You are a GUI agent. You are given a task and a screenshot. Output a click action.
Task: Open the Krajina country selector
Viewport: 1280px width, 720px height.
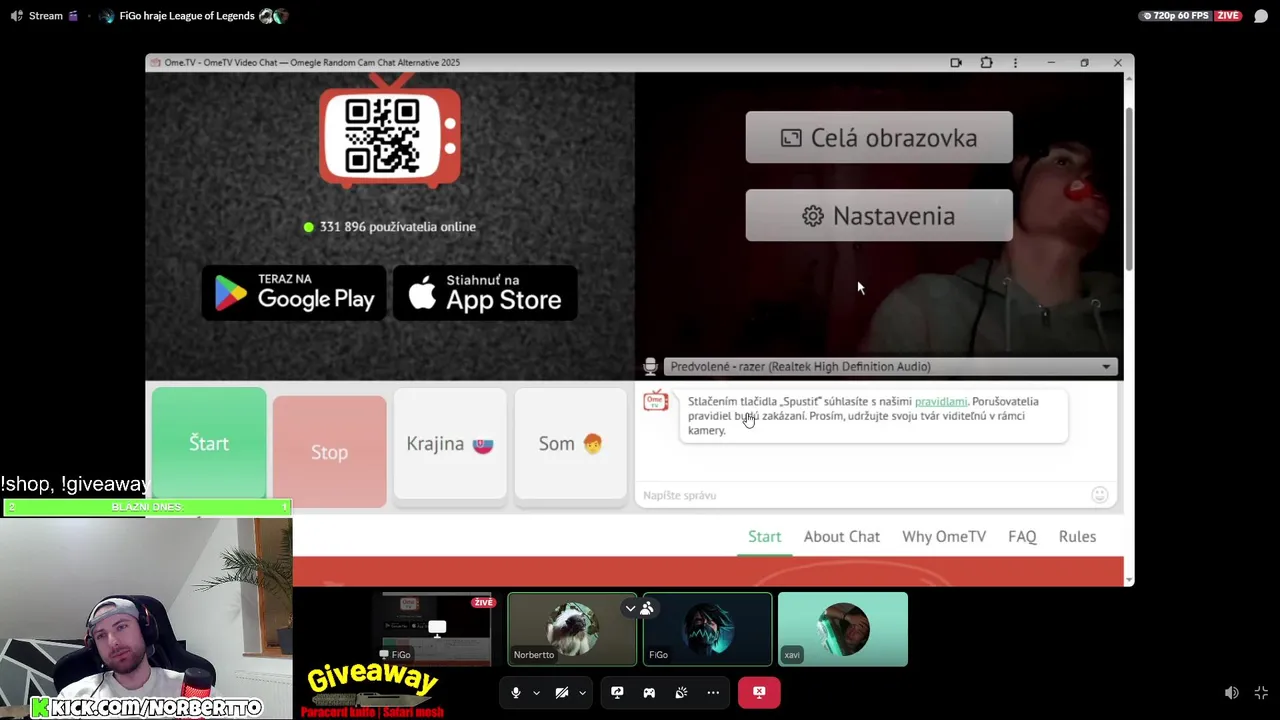tap(450, 444)
